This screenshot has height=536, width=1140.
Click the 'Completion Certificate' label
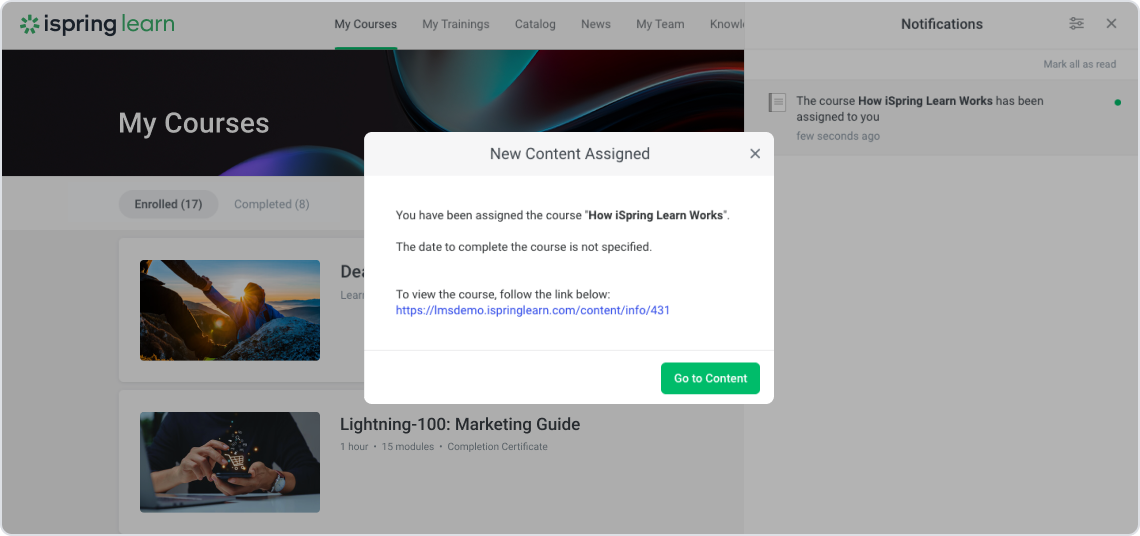[497, 447]
